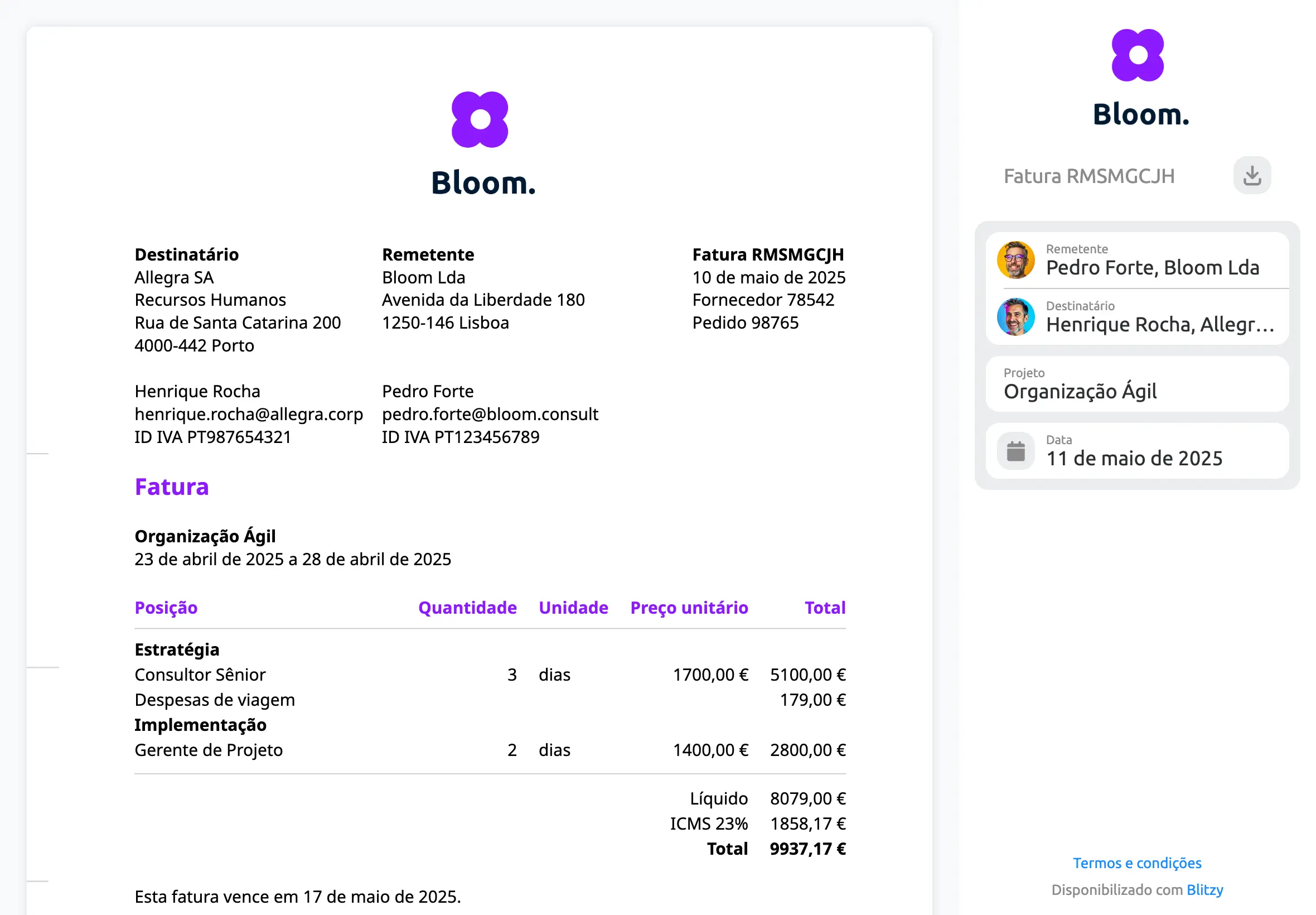Click Pedido 98765
Image resolution: width=1316 pixels, height=915 pixels.
744,323
